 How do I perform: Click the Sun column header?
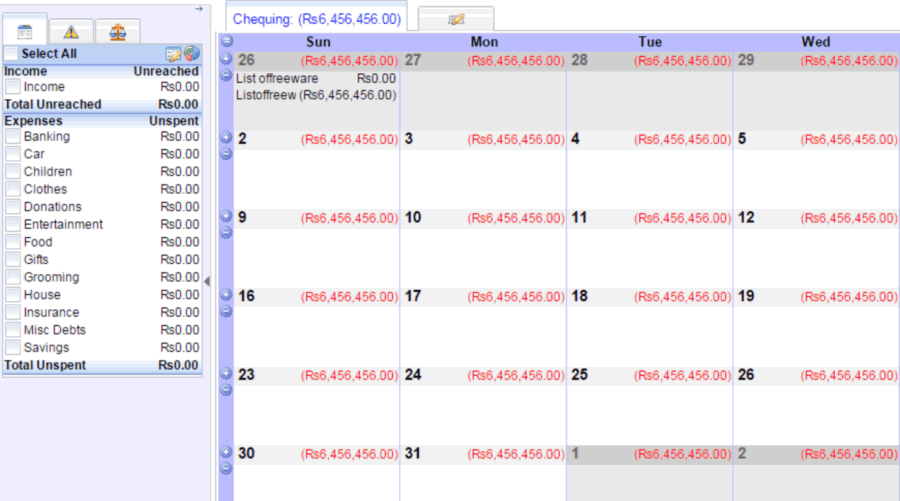(x=318, y=42)
